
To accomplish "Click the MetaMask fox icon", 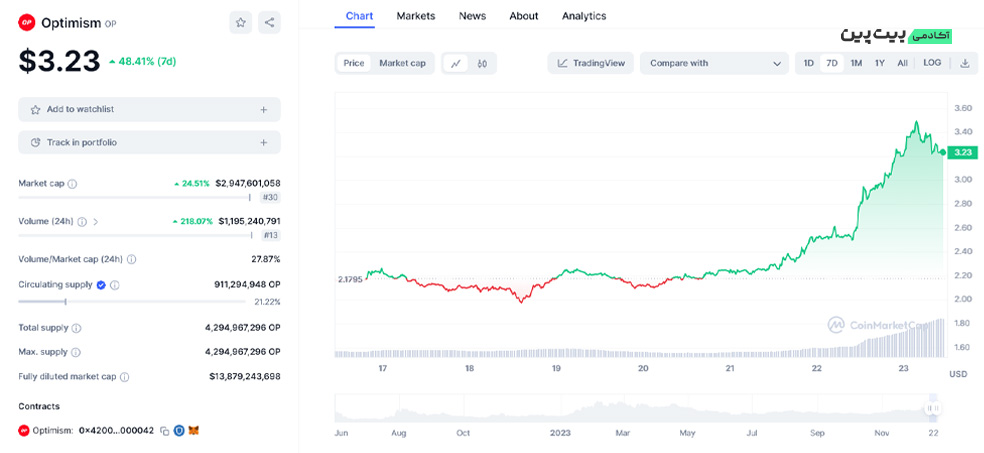I will tap(195, 431).
